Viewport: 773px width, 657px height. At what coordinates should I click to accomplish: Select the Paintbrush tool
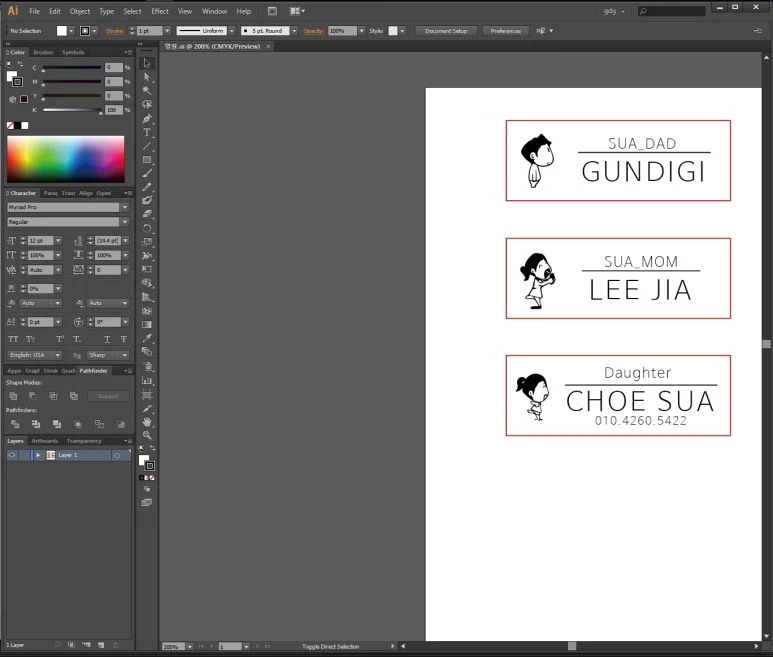click(147, 173)
